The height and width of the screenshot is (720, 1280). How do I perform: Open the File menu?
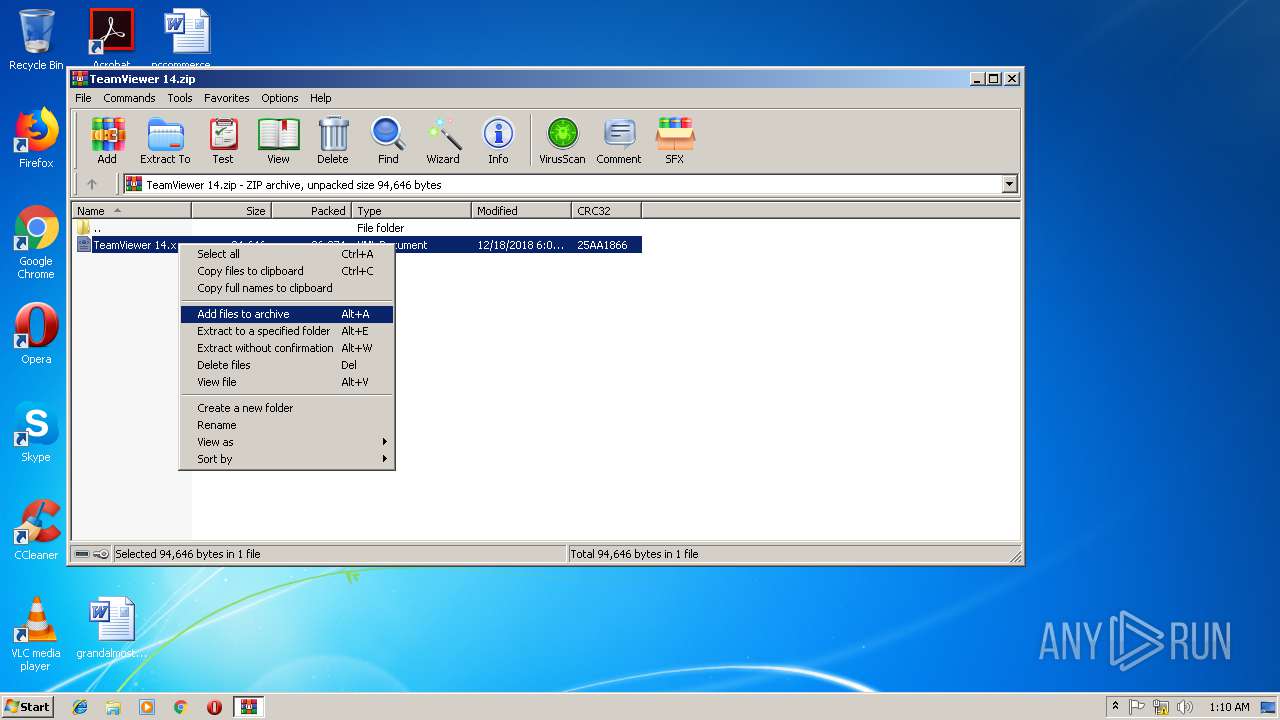83,98
